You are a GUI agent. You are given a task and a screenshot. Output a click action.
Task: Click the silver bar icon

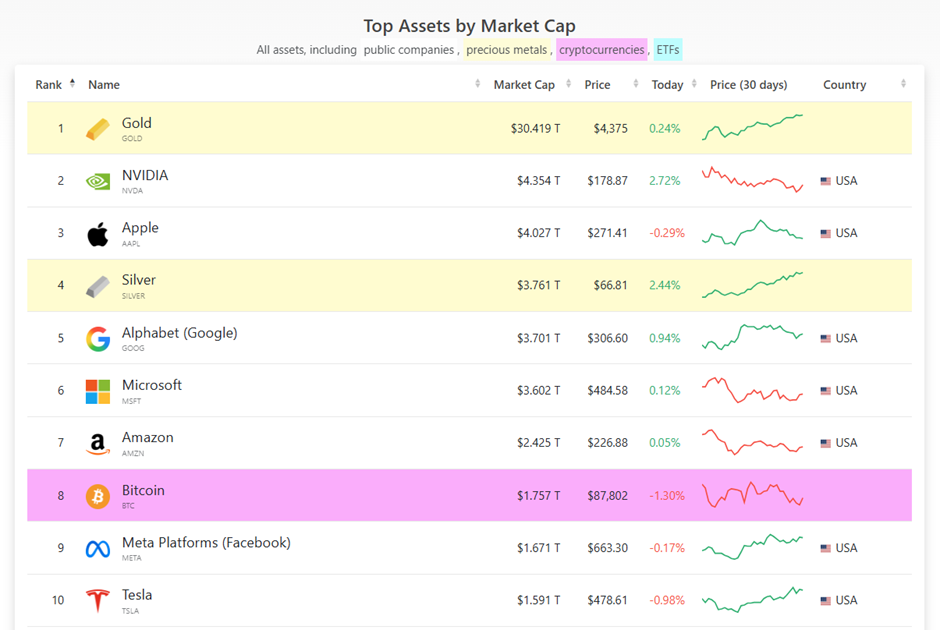pyautogui.click(x=96, y=285)
